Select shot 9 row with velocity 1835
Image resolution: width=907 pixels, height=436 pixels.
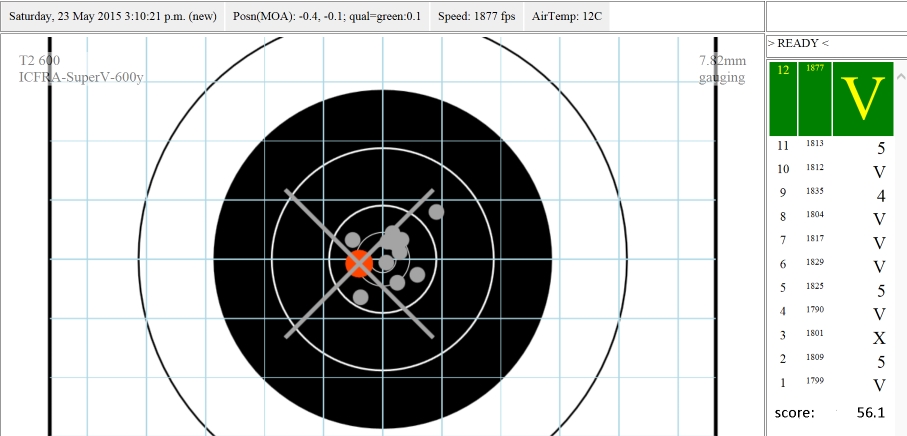pos(831,195)
